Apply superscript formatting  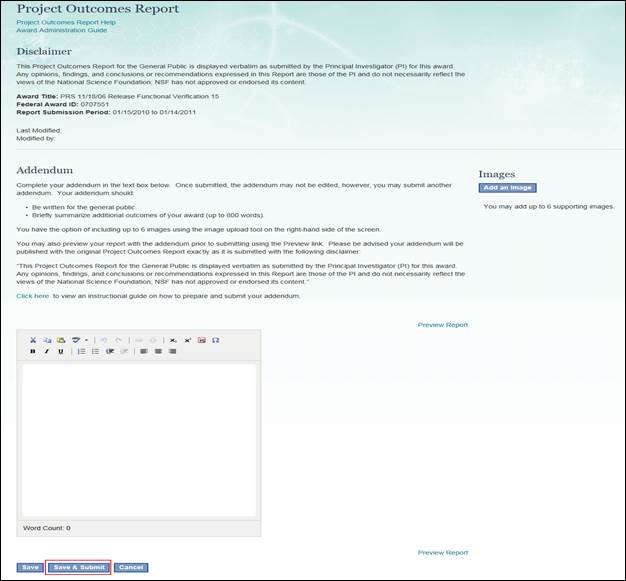pos(188,340)
